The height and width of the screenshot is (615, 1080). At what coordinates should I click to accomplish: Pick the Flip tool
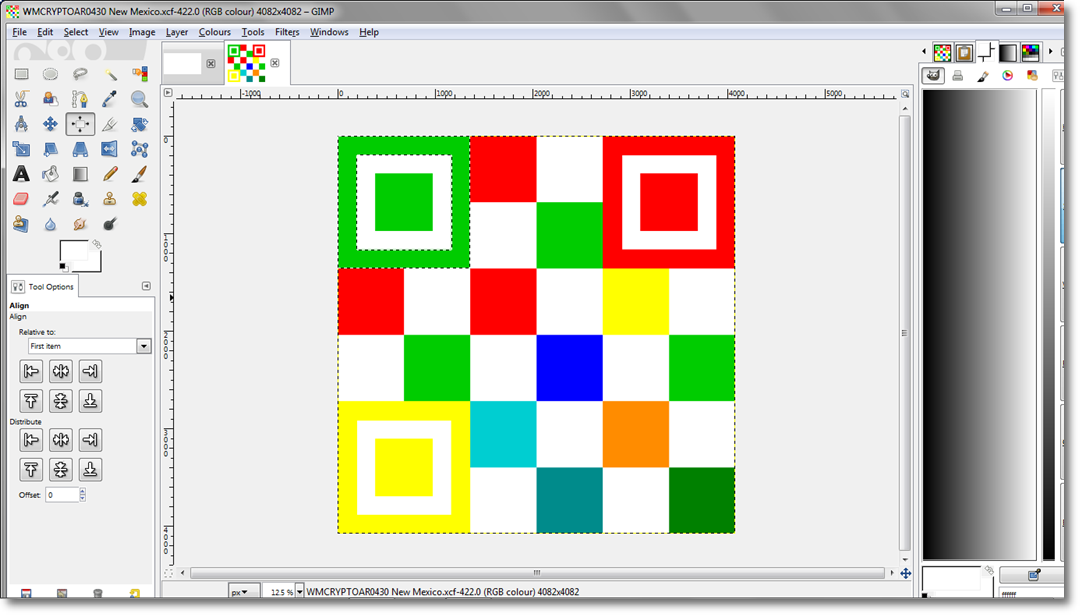[x=110, y=149]
